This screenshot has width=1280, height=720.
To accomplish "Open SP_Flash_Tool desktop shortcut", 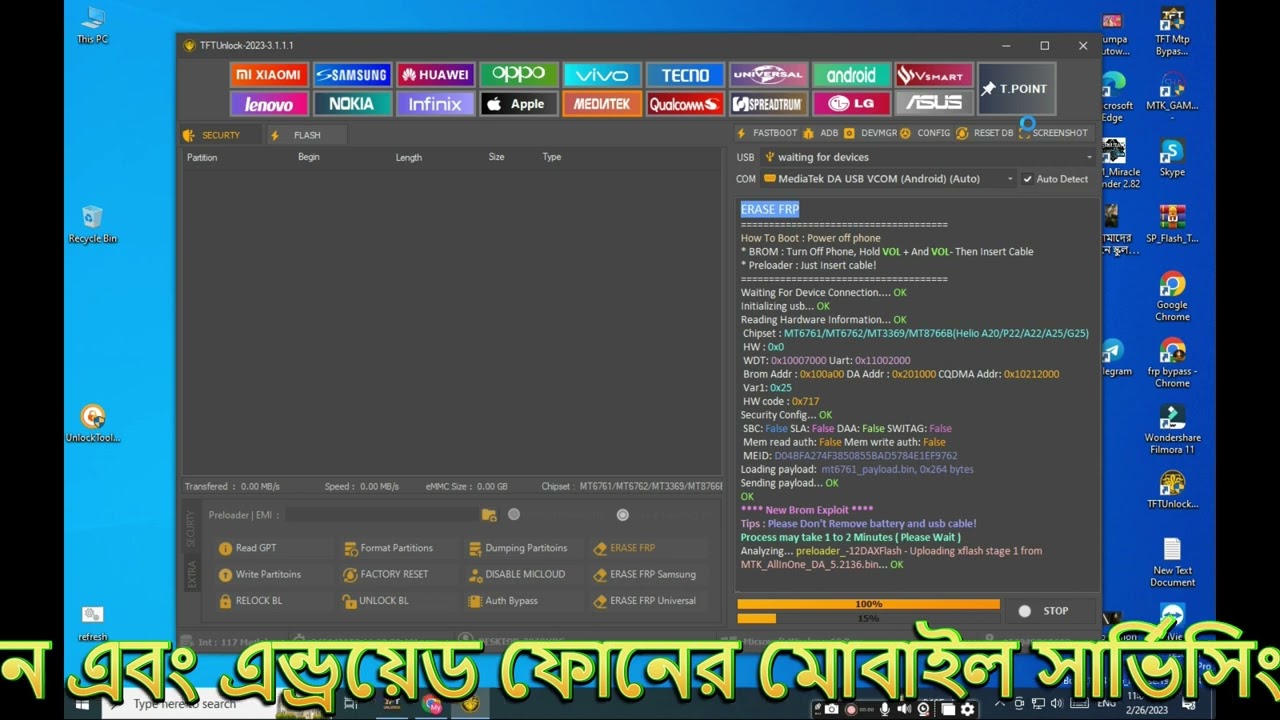I will (x=1172, y=224).
